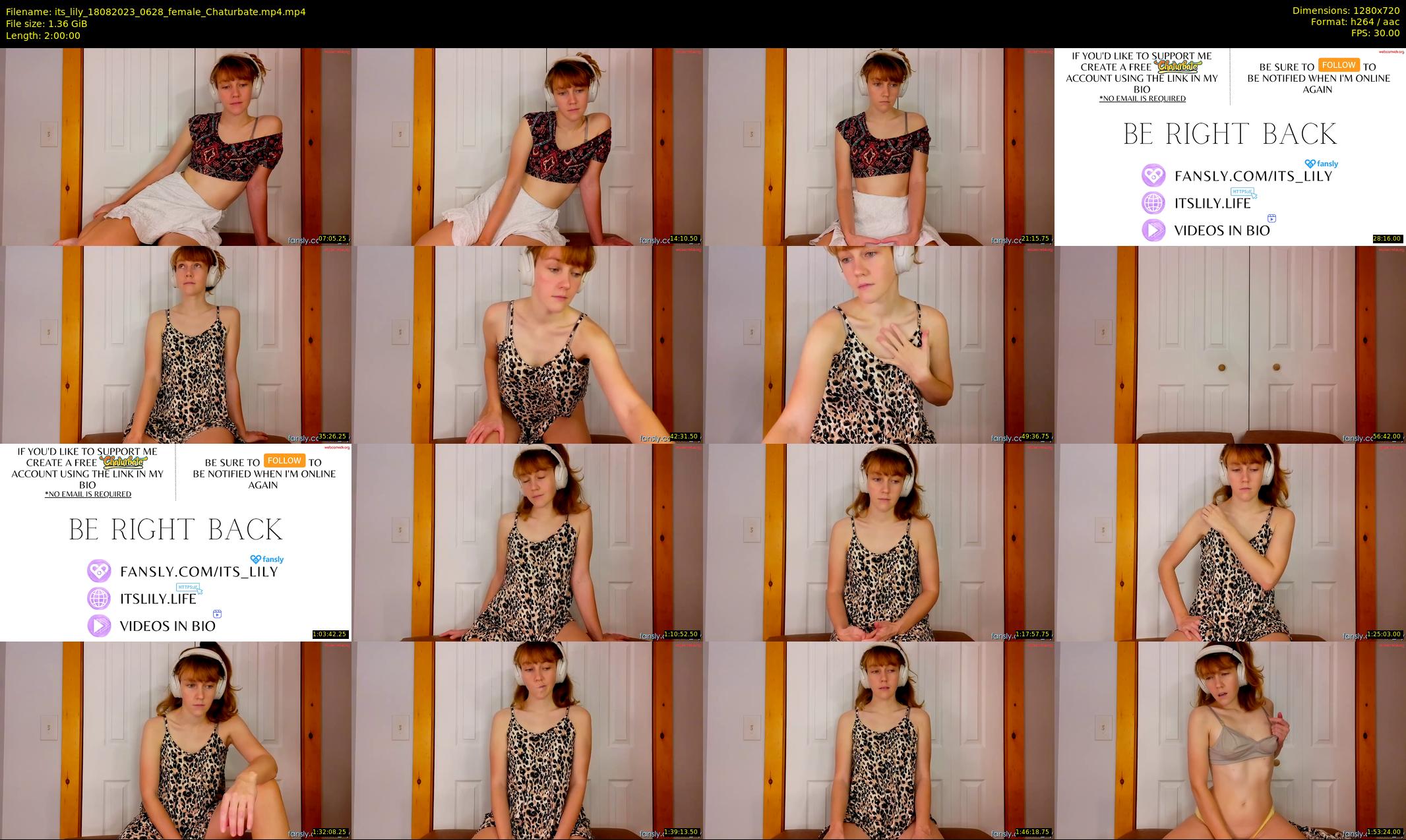
Task: Click the thumbnail stamped 1:39:13.50
Action: pos(527,740)
